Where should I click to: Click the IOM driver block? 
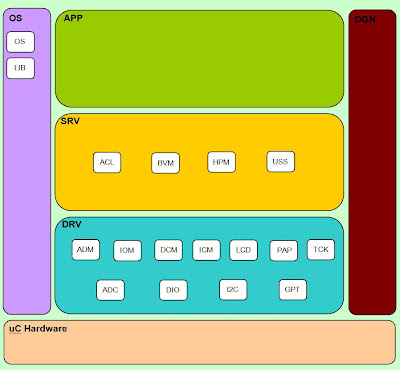[x=127, y=250]
